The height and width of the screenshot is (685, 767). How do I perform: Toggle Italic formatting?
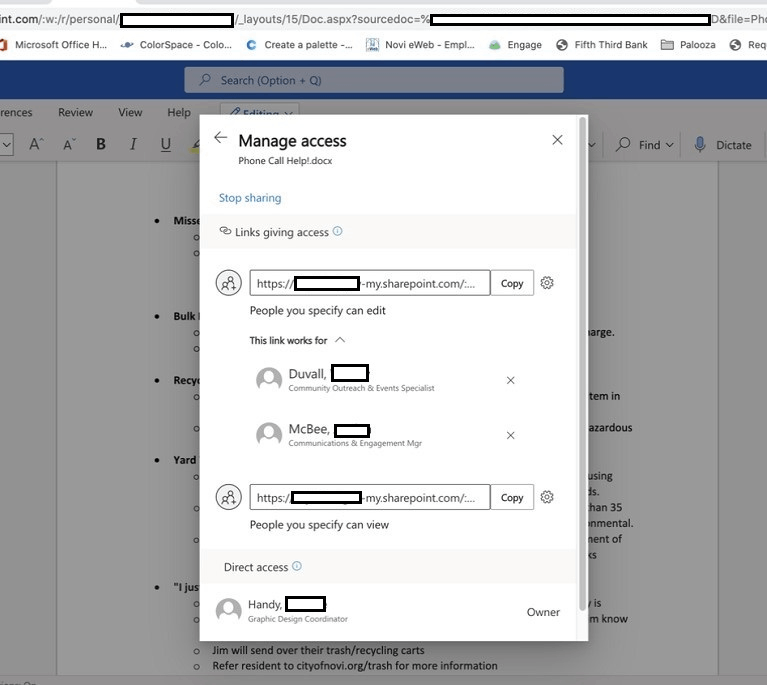133,144
